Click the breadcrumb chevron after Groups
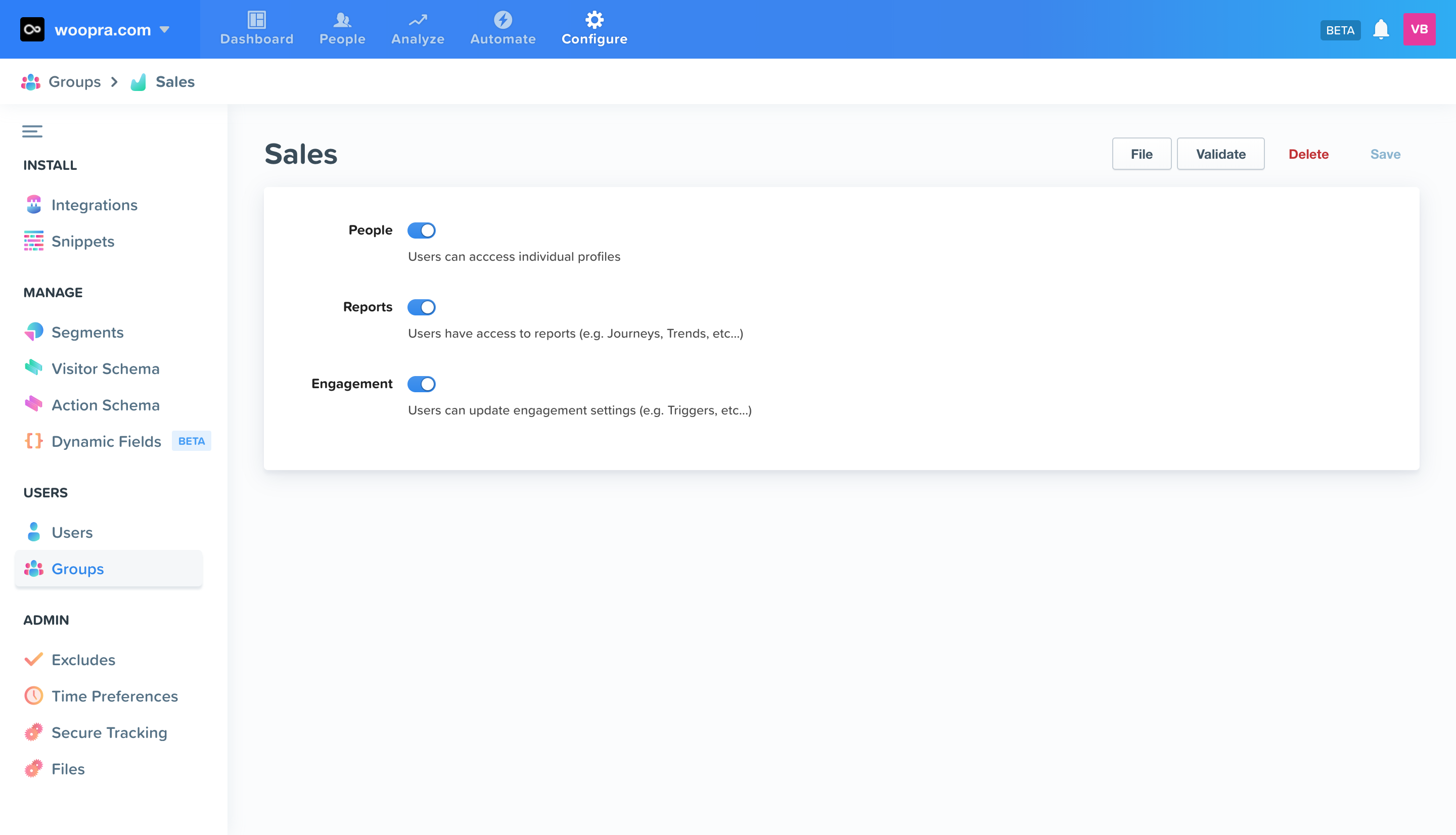This screenshot has height=835, width=1456. pos(115,82)
